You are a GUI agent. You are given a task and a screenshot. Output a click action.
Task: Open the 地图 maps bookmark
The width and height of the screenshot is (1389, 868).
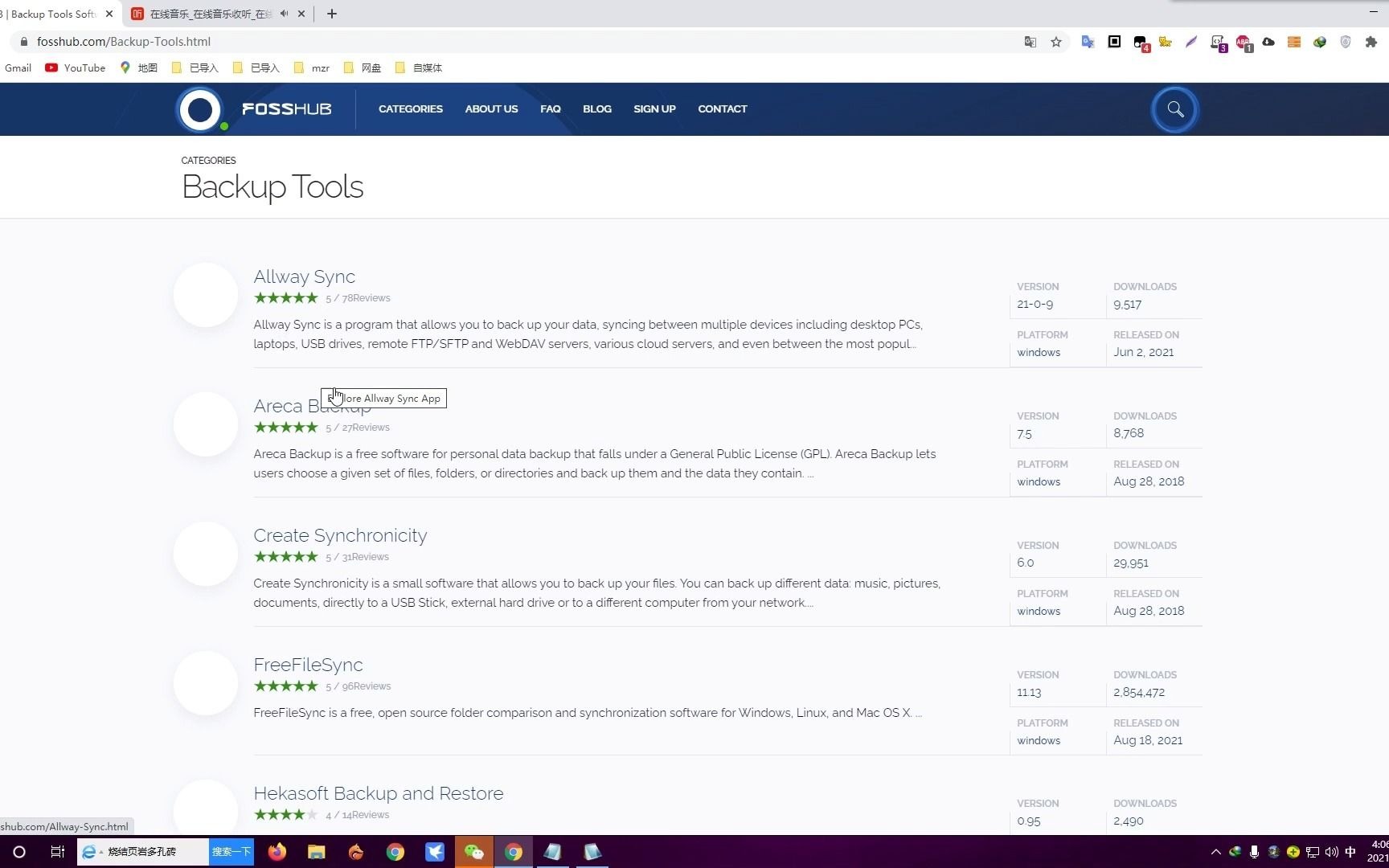coord(138,68)
